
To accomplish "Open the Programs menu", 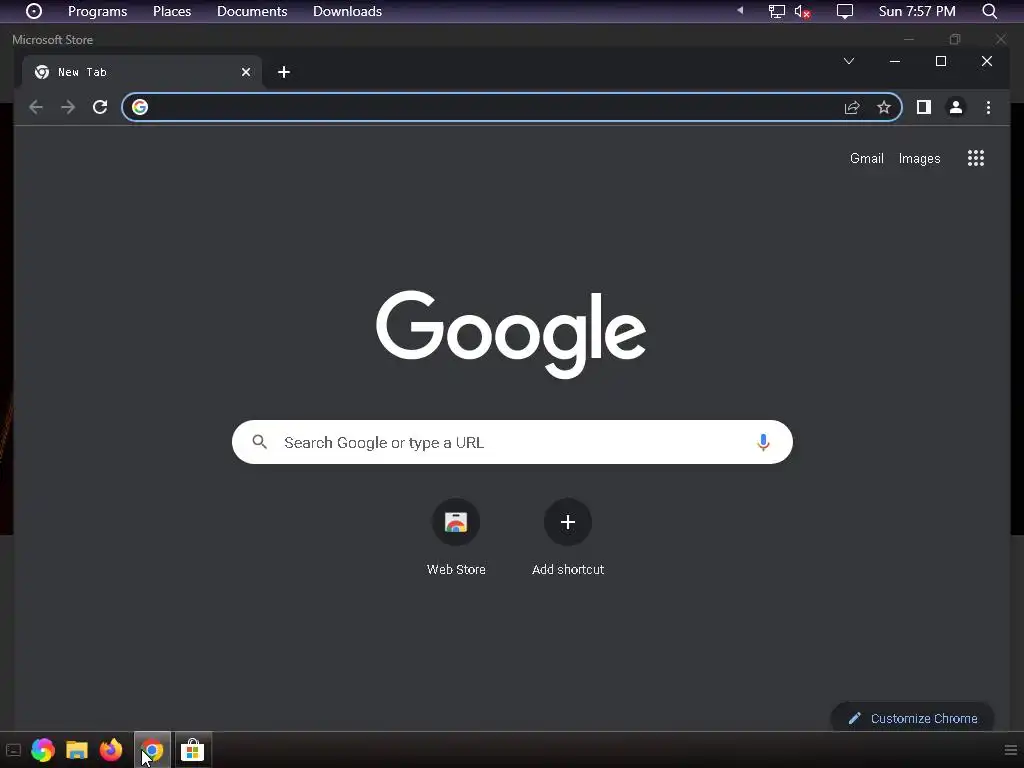I will [97, 11].
